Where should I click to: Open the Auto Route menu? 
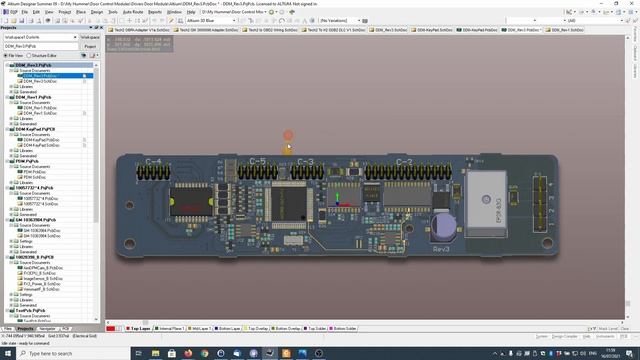point(133,12)
